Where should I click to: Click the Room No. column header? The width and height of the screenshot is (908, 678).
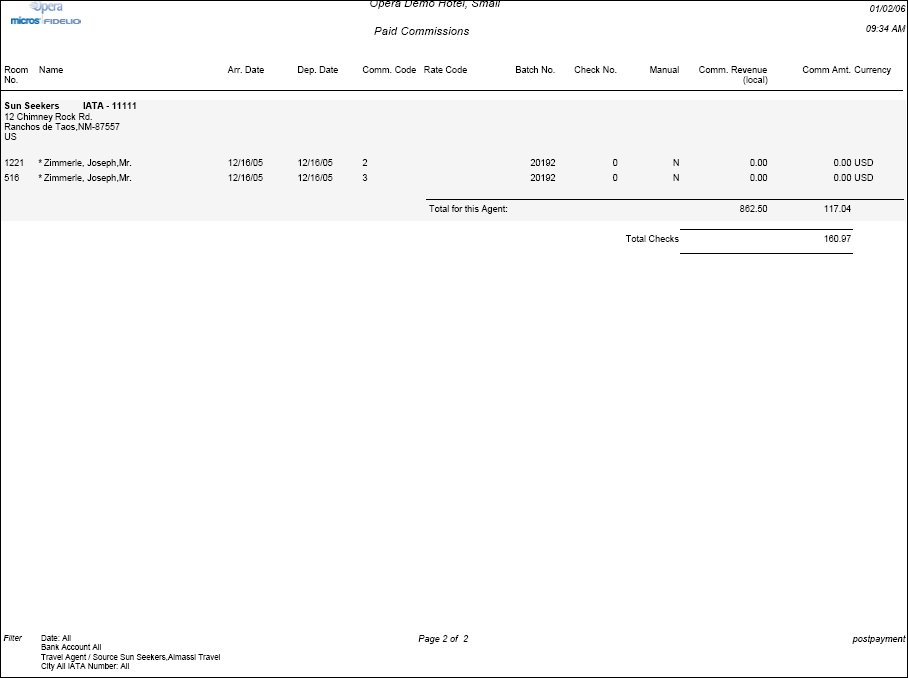tap(16, 75)
